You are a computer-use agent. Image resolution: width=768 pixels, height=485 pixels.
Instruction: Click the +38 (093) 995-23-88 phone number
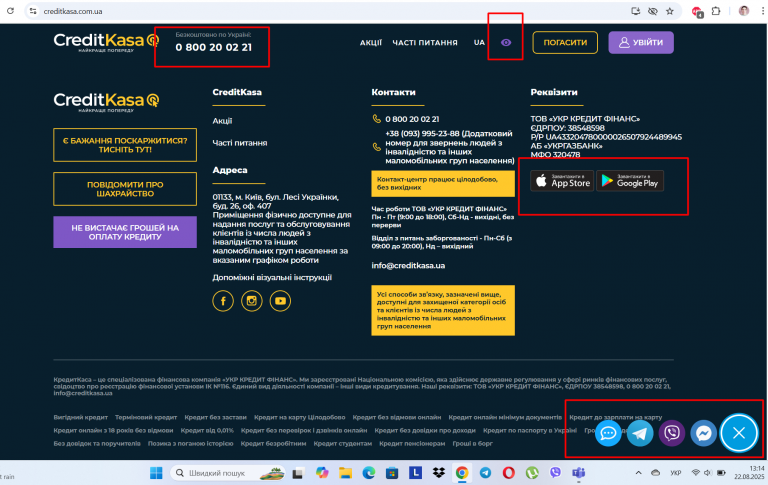pos(422,133)
